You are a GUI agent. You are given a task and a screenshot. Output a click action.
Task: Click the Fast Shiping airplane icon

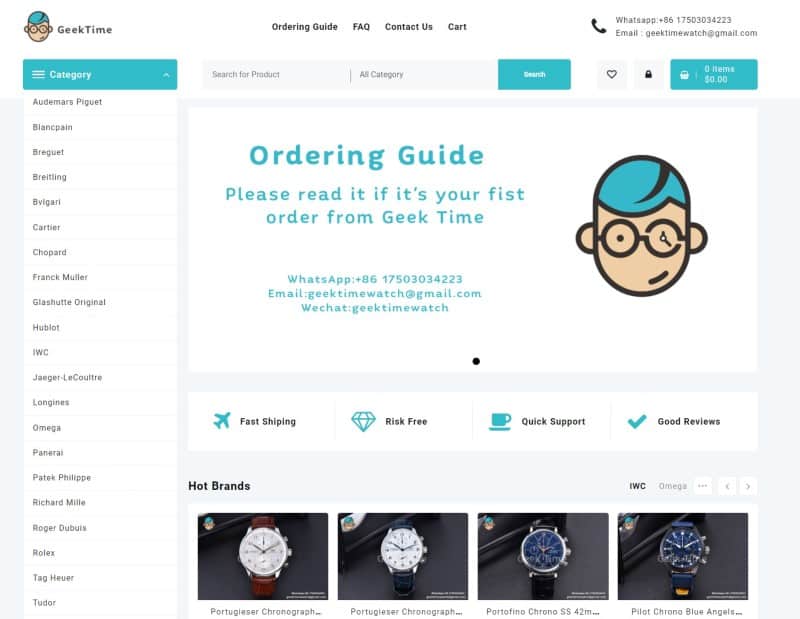222,421
